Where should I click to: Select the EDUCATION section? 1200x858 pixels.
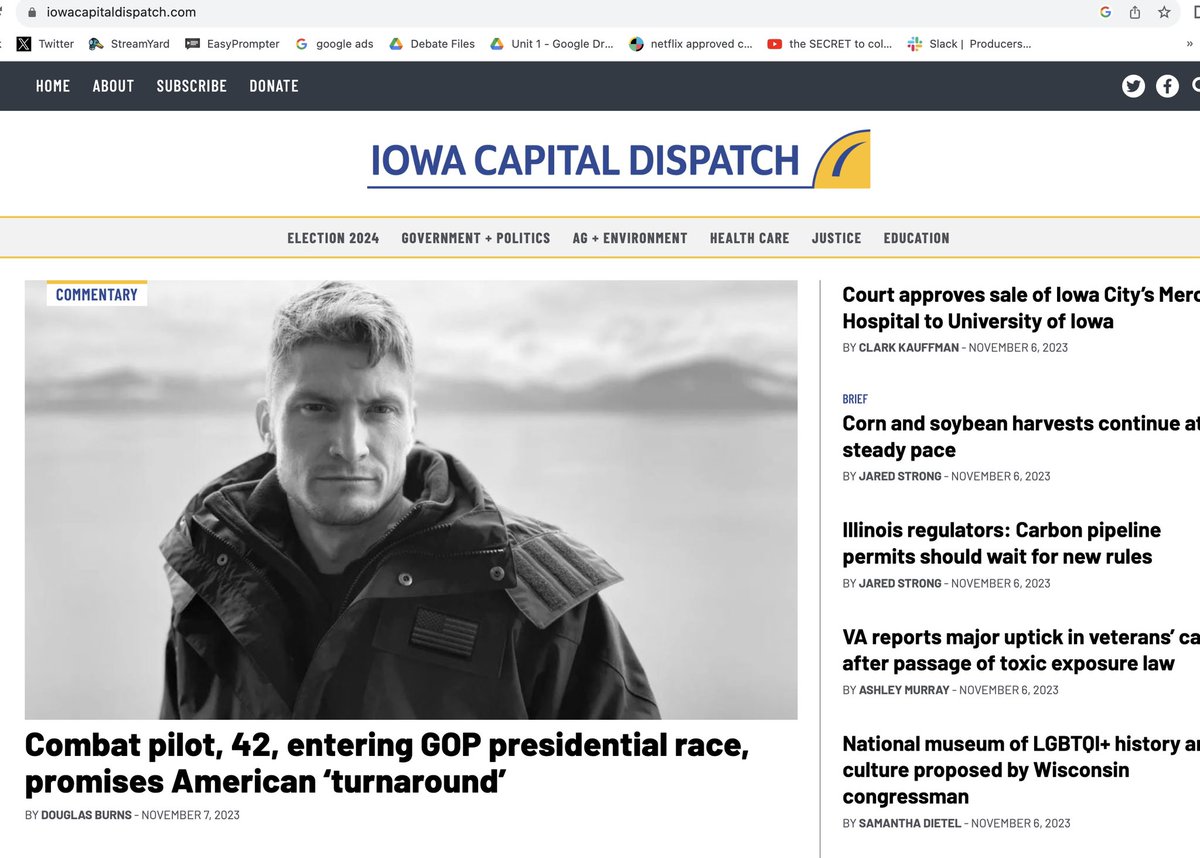point(916,238)
